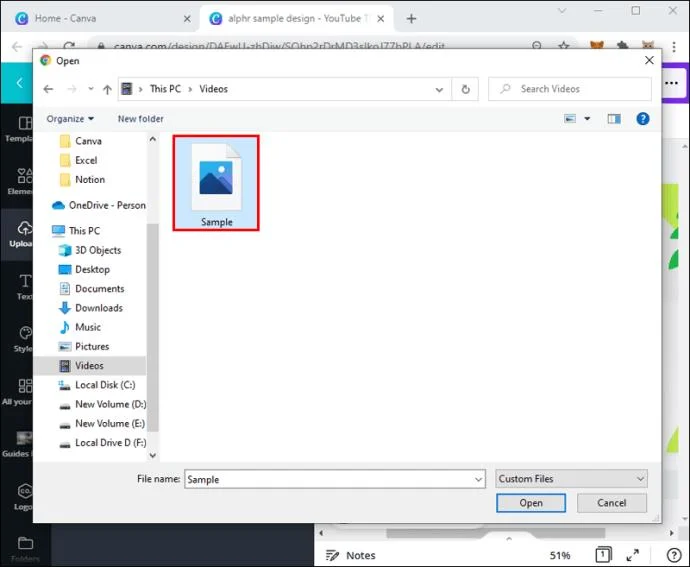Open the Organize menu
This screenshot has height=567, width=690.
[x=70, y=119]
